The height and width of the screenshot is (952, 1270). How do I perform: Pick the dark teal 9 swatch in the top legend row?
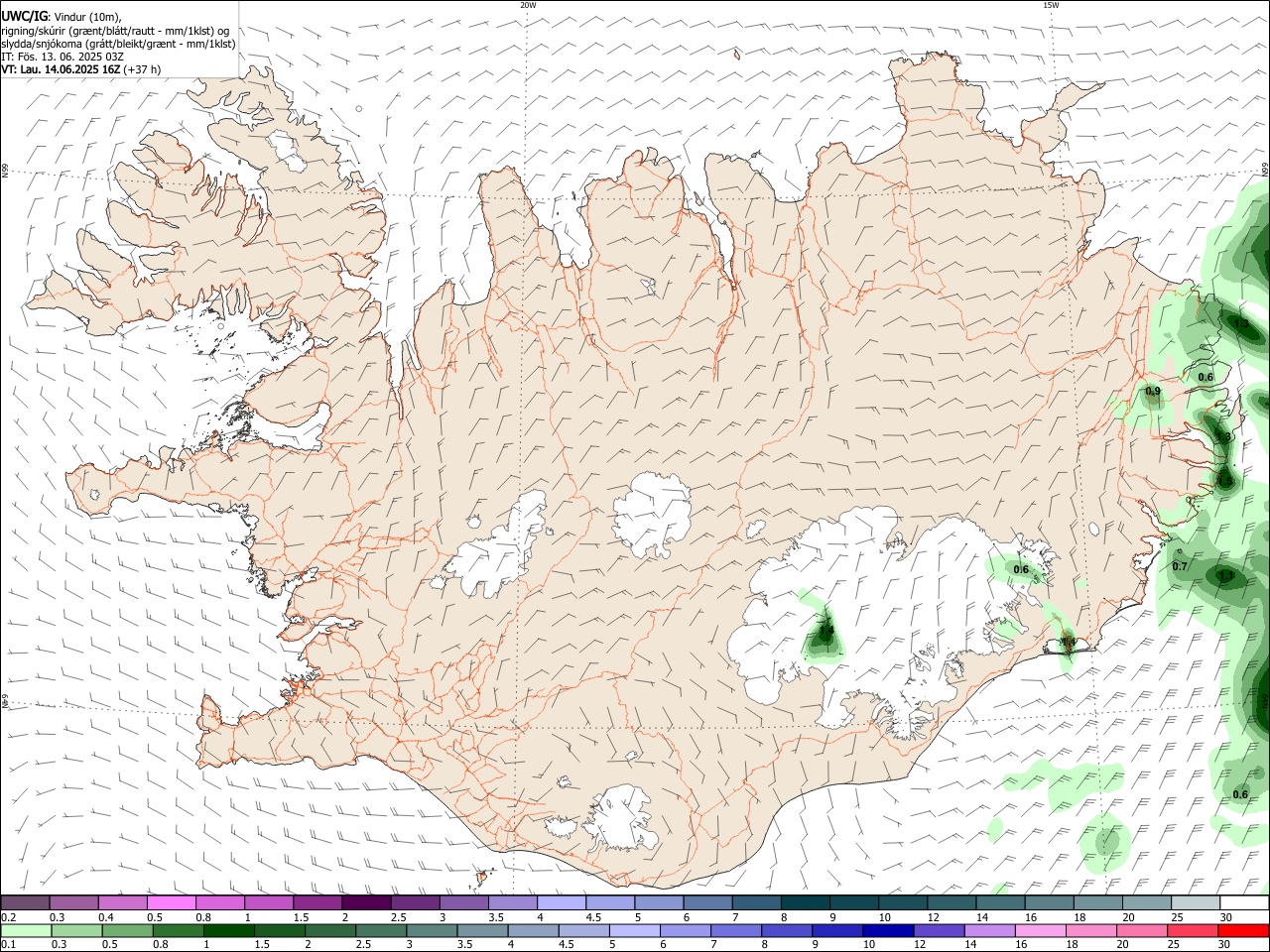(854, 903)
